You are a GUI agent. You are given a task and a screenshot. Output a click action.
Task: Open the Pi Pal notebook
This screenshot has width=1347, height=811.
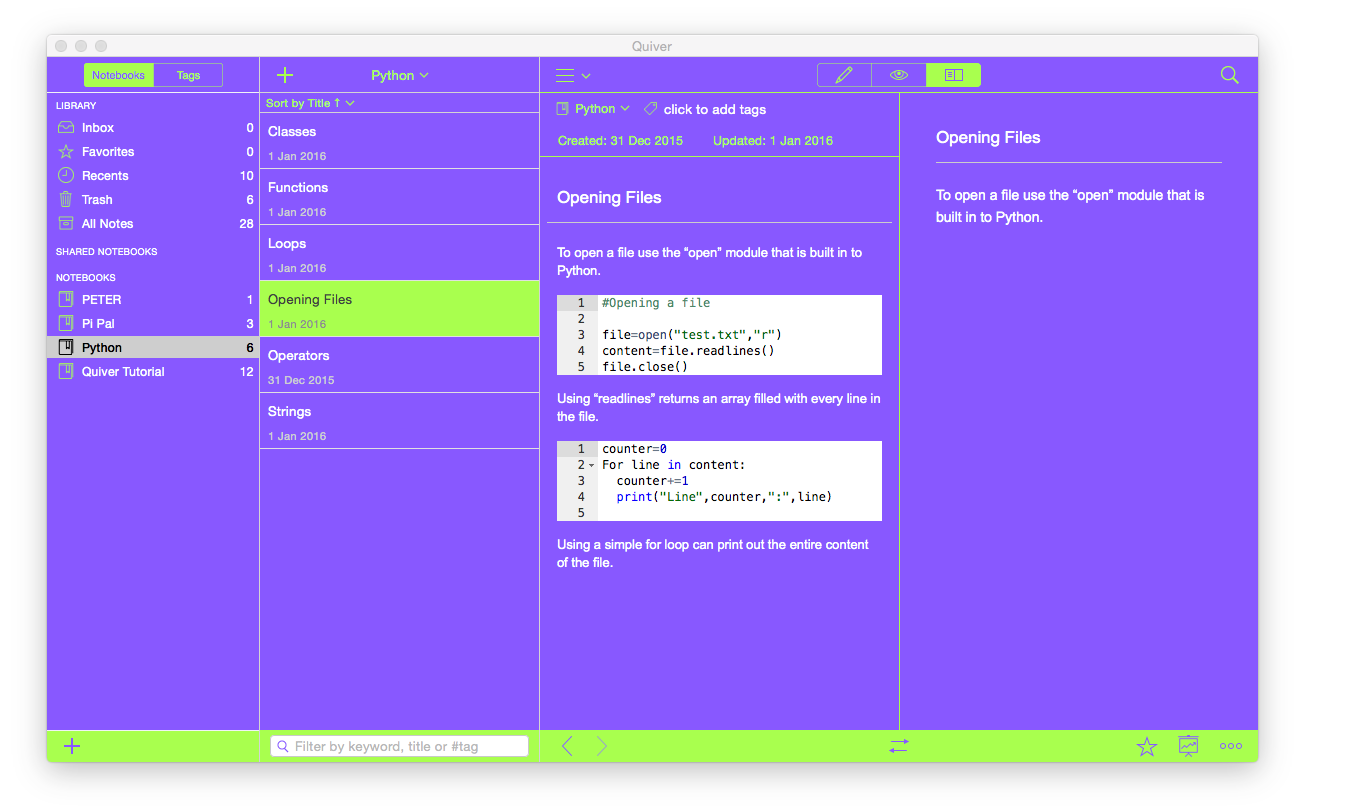153,323
